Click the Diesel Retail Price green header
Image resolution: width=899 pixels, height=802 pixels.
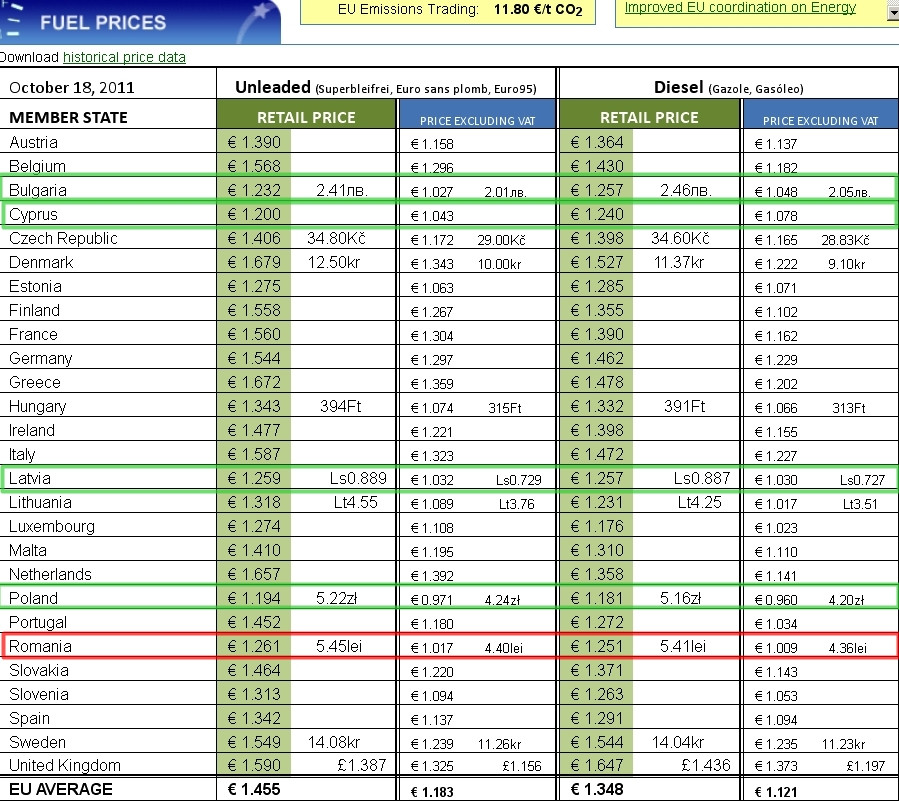click(648, 117)
